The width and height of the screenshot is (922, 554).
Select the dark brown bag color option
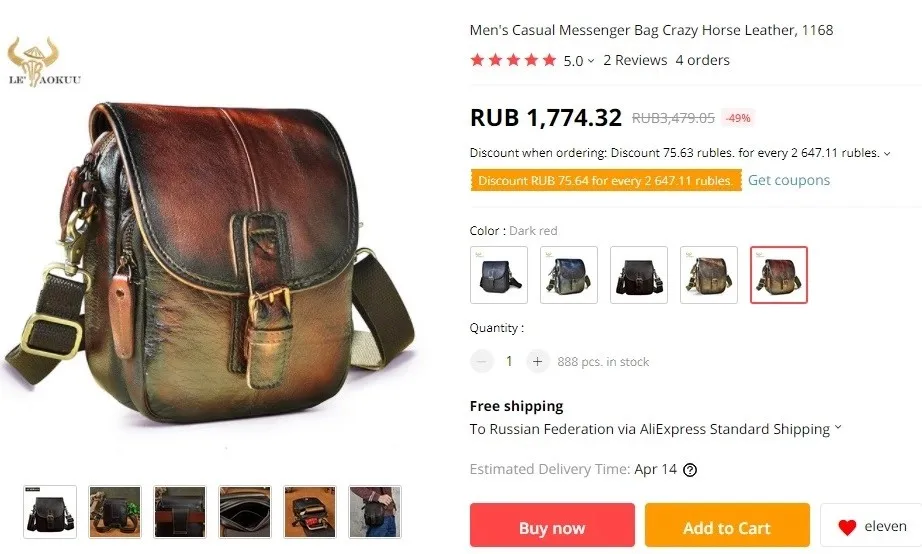(639, 275)
